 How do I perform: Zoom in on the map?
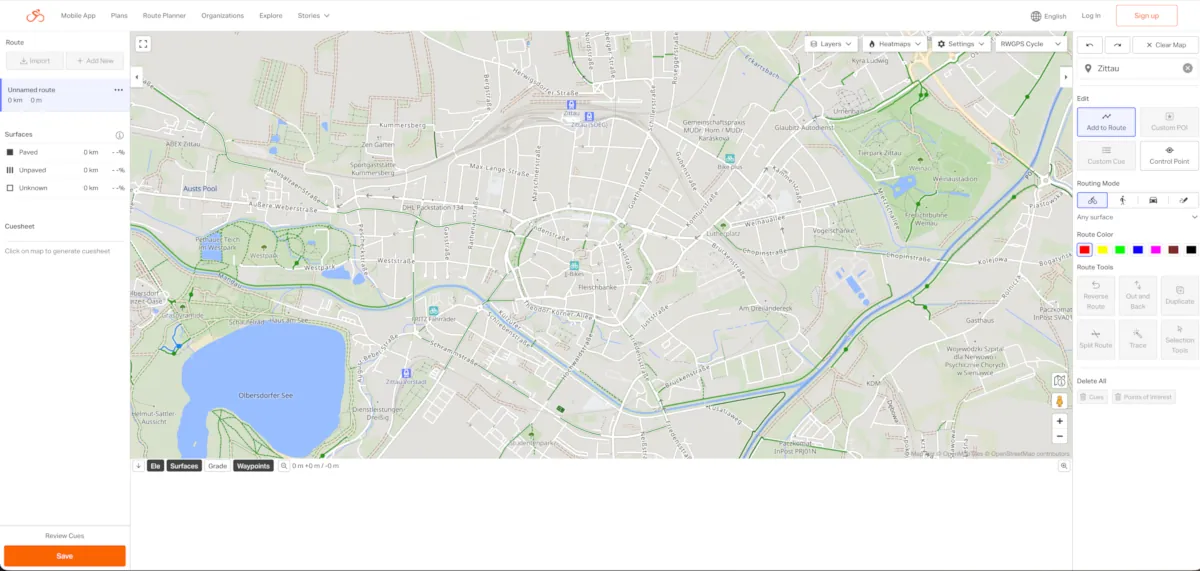(x=1060, y=421)
